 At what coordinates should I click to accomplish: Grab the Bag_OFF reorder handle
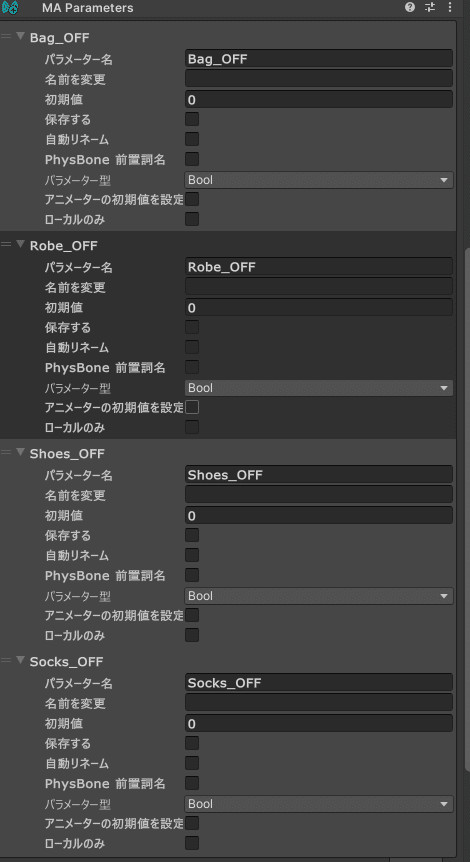[x=6, y=37]
